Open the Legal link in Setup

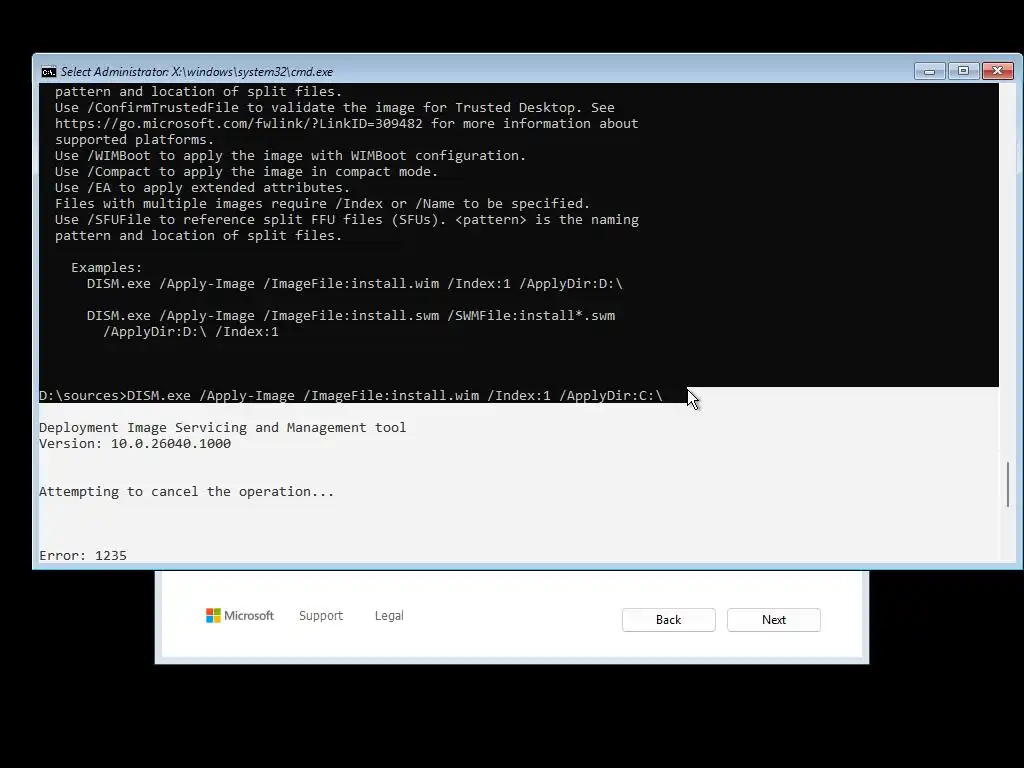coord(389,615)
